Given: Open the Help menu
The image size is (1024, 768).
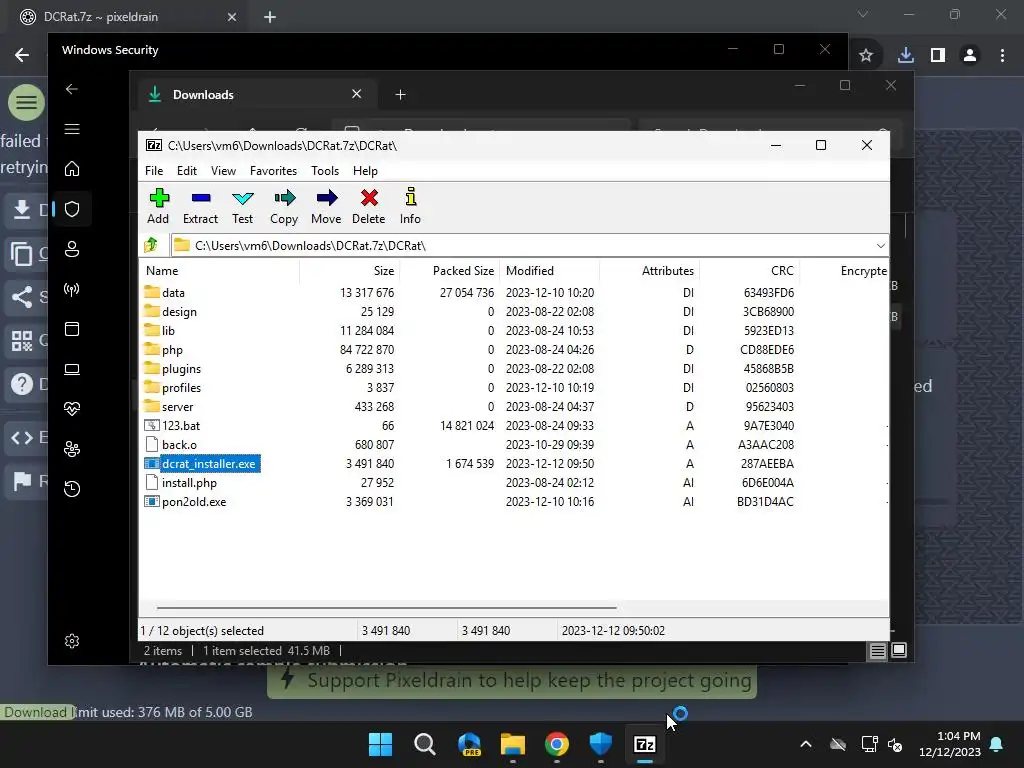Looking at the screenshot, I should click(x=365, y=170).
